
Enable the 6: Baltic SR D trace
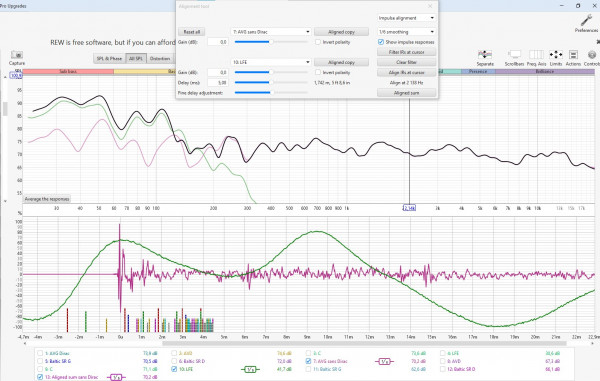[174, 361]
